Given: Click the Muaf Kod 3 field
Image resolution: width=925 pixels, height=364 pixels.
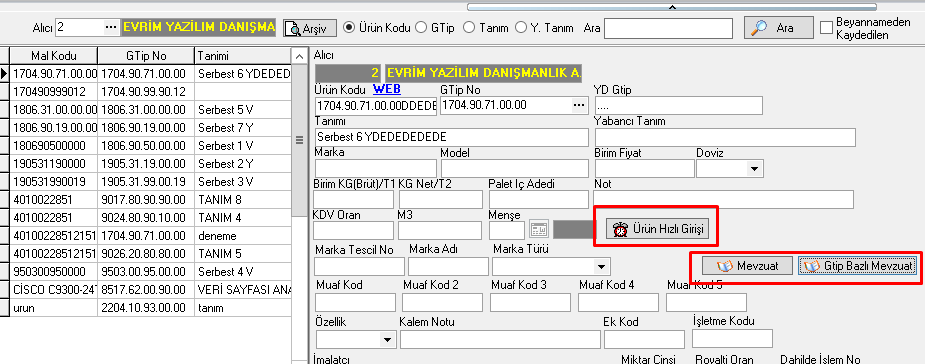Looking at the screenshot, I should pyautogui.click(x=530, y=302).
